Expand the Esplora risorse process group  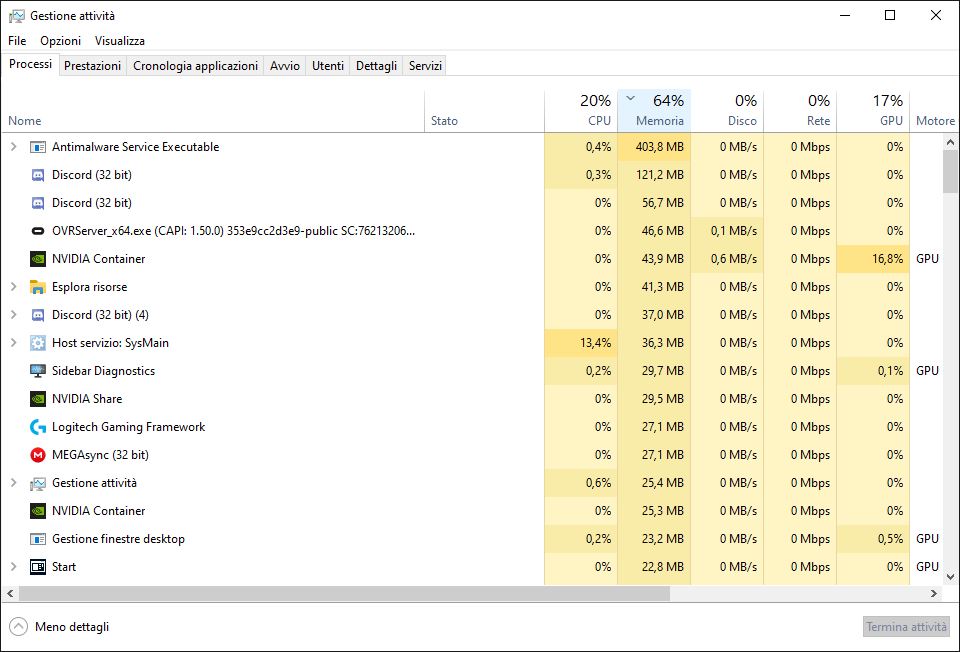tap(13, 287)
